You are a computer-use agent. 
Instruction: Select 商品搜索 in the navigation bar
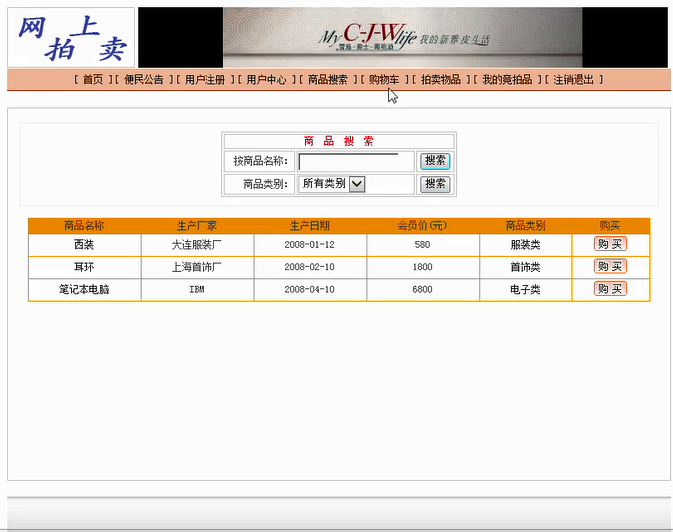[327, 79]
